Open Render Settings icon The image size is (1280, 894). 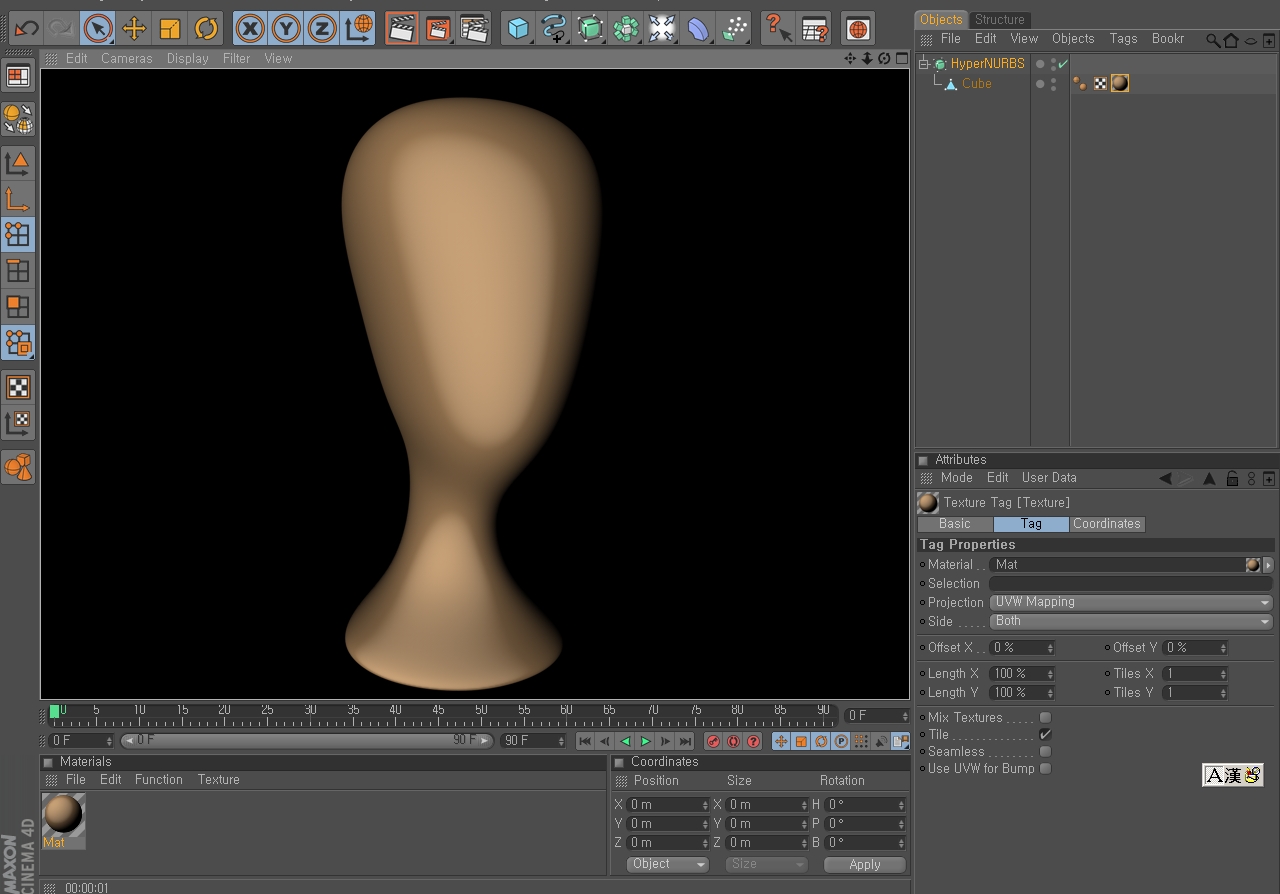474,28
